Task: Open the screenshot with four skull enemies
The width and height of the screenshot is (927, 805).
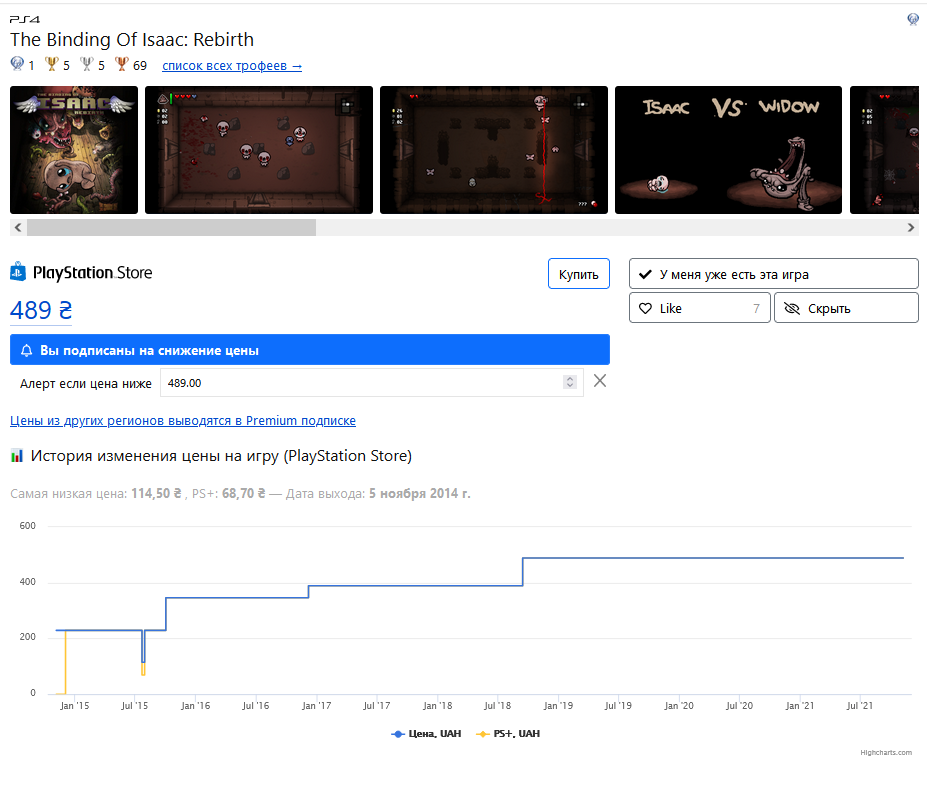Action: (x=259, y=150)
